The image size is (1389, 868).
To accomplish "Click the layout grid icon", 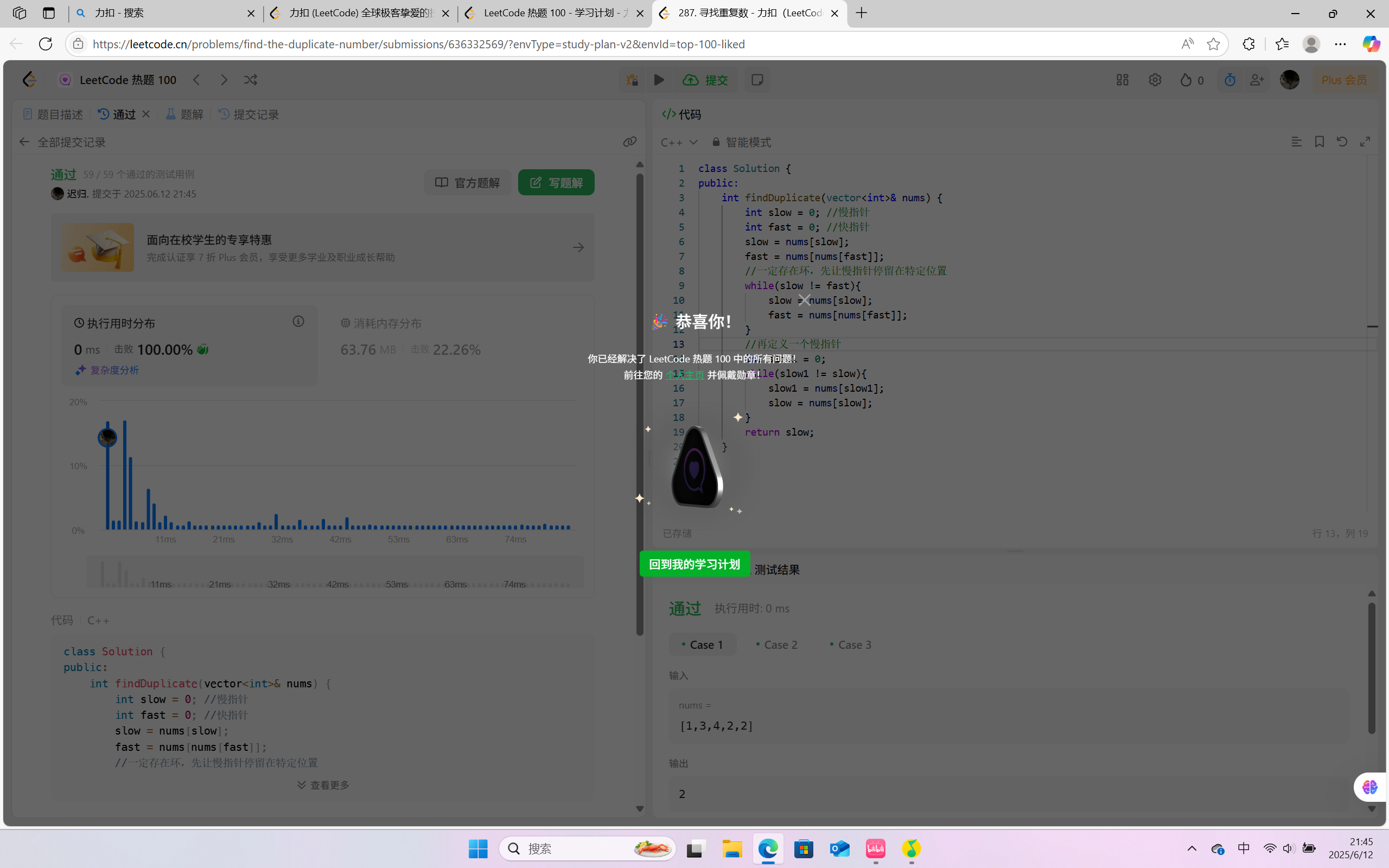I will [1122, 80].
